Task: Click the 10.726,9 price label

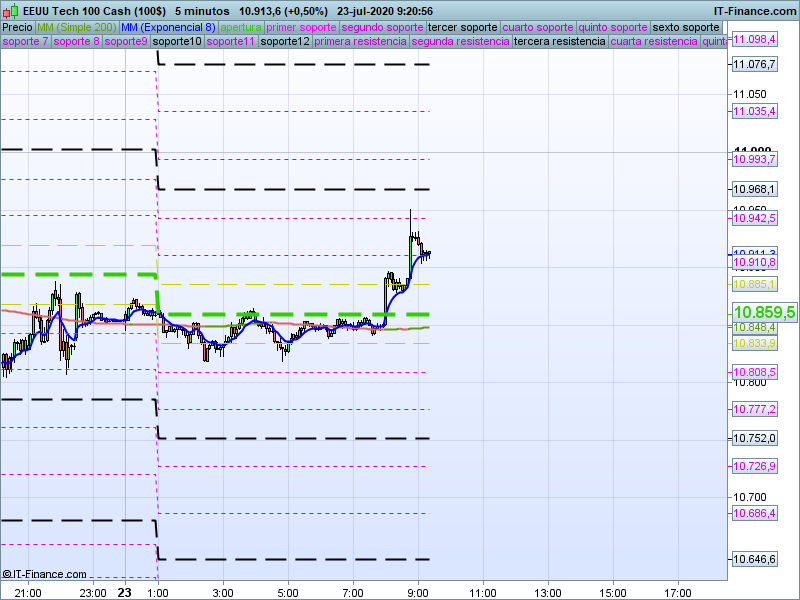Action: pyautogui.click(x=755, y=466)
